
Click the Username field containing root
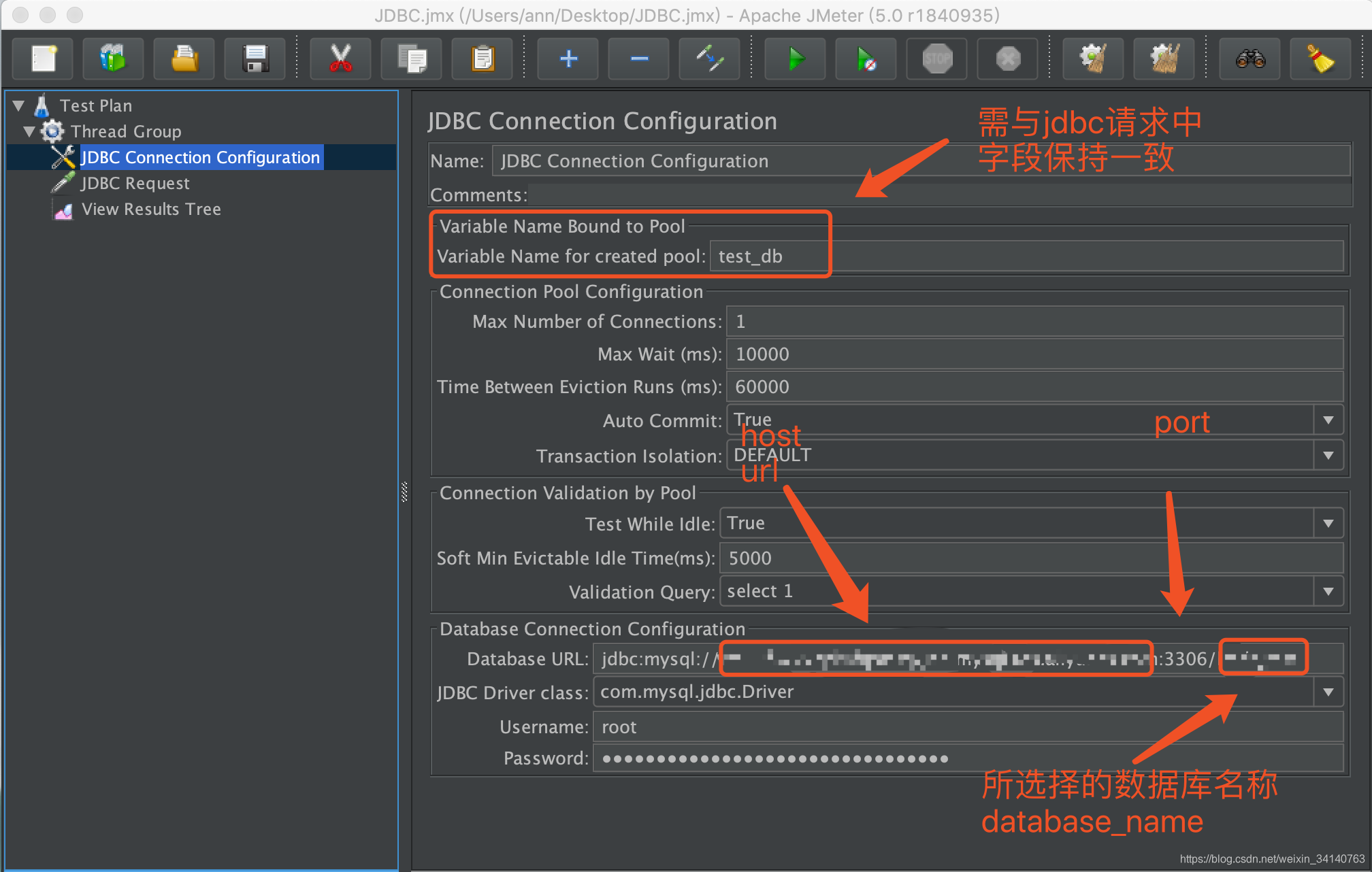point(968,726)
